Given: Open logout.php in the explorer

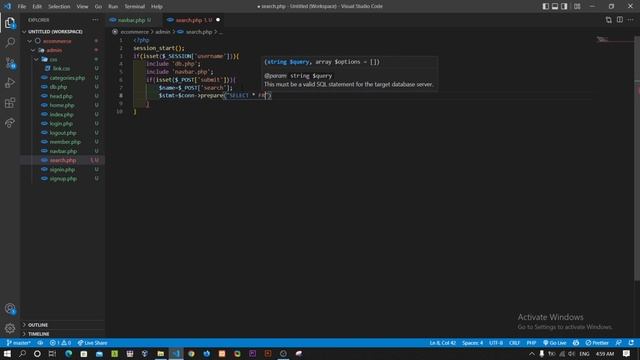Looking at the screenshot, I should point(63,133).
